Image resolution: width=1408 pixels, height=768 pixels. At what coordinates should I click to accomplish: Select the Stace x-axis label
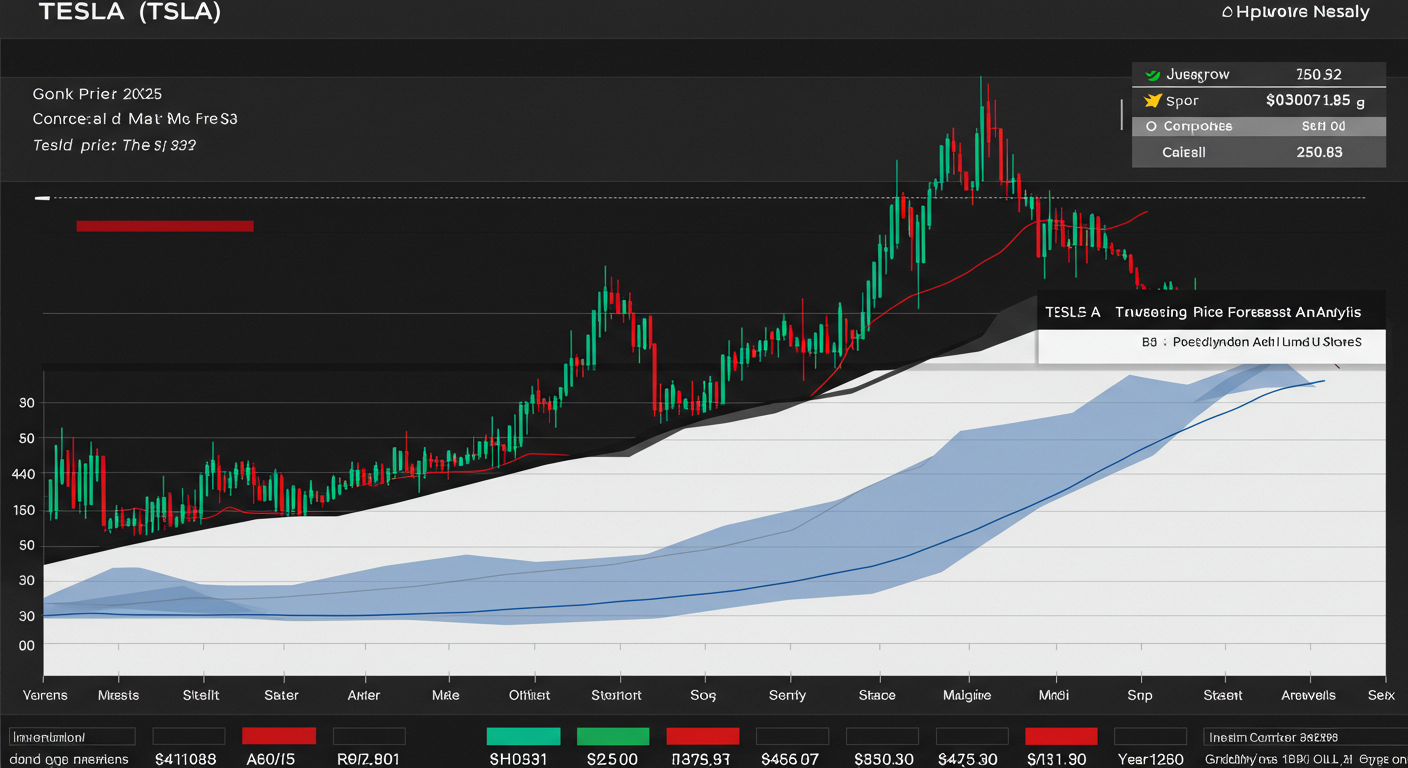click(x=877, y=695)
